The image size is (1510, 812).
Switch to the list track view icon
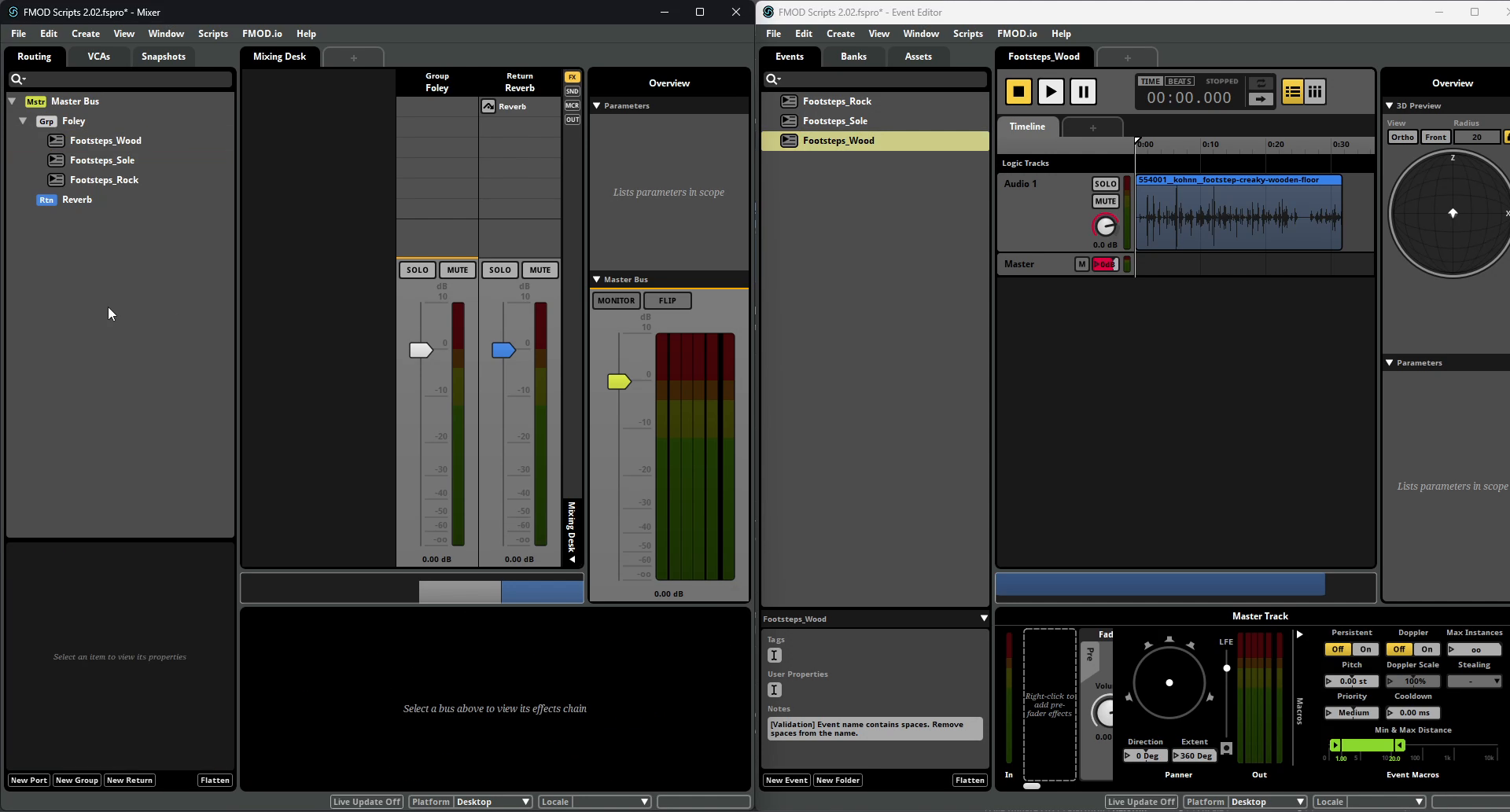[1292, 92]
